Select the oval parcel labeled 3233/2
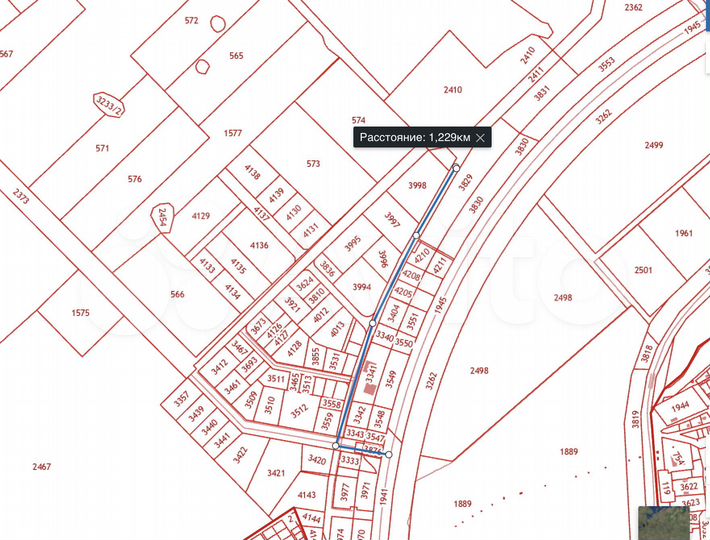 click(x=109, y=104)
